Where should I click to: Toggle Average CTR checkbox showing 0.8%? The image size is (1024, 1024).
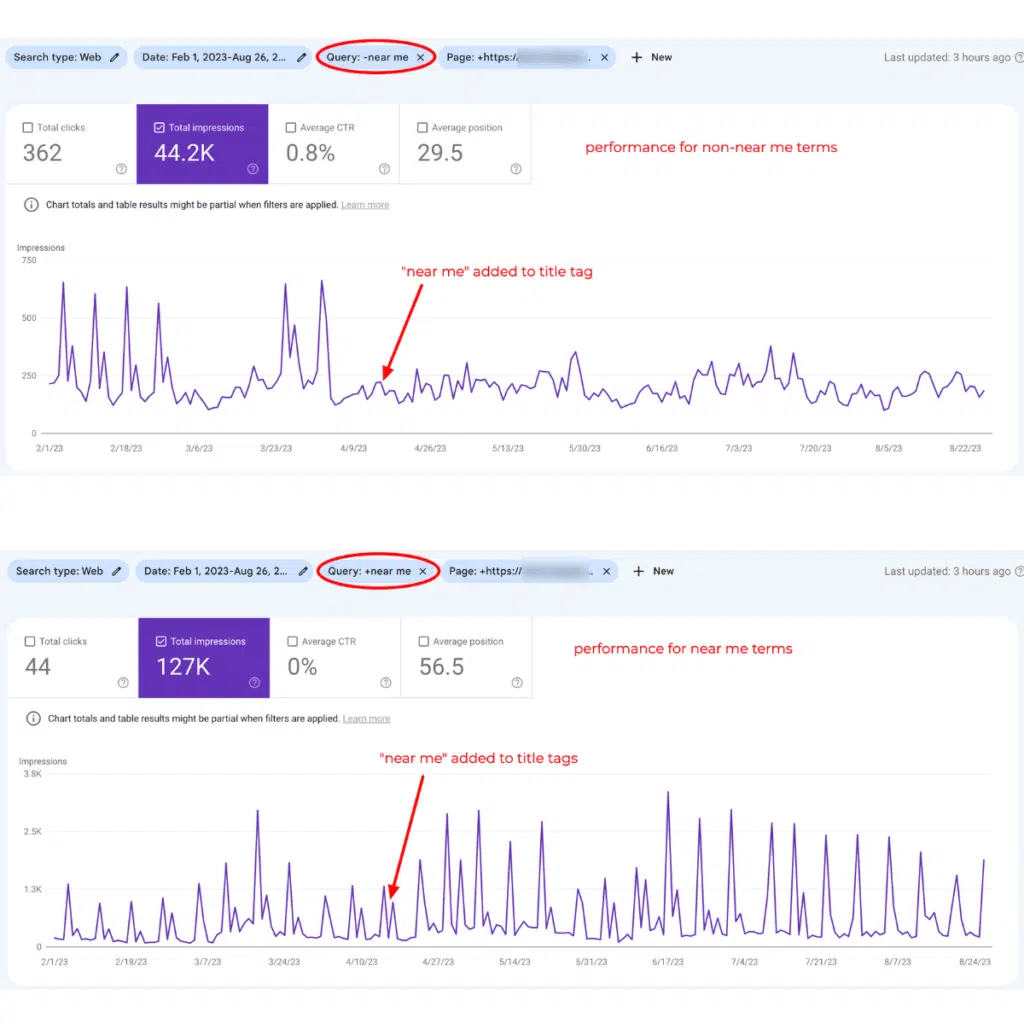pyautogui.click(x=291, y=127)
